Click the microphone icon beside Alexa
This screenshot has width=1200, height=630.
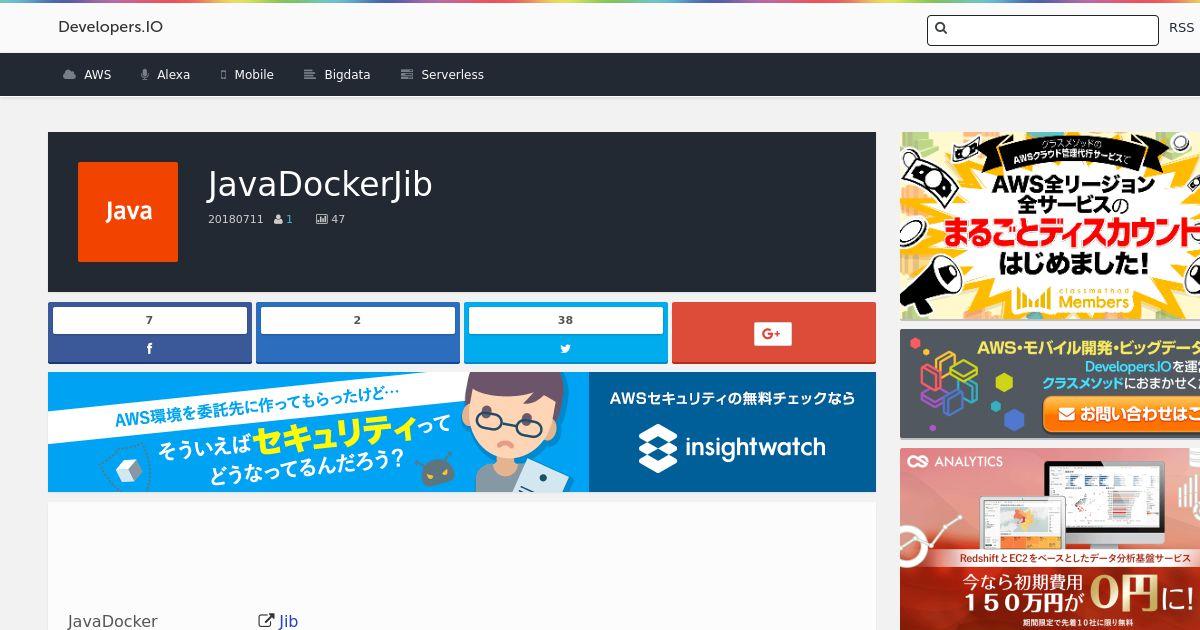145,75
